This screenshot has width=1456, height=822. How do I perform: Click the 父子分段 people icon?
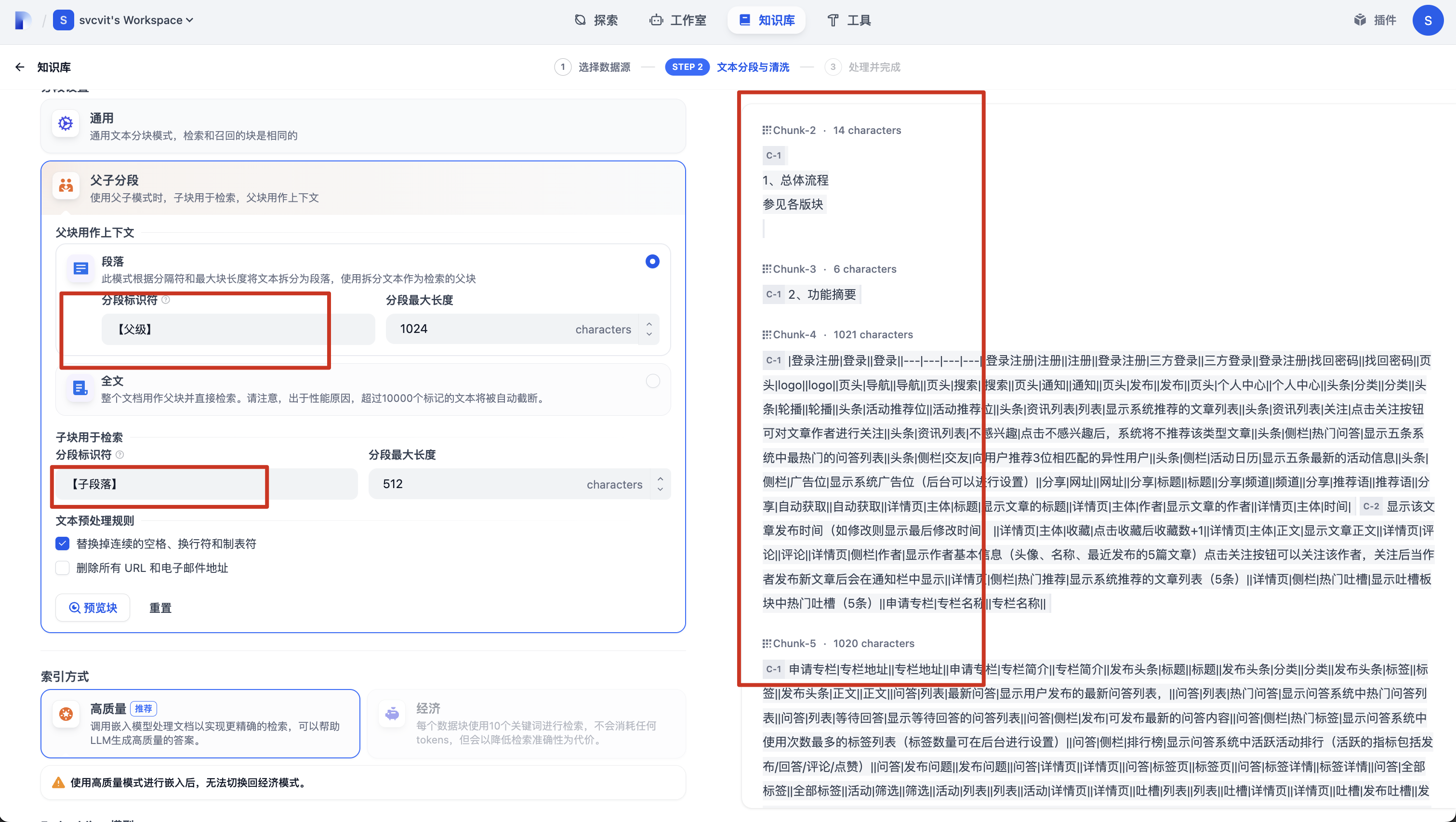pyautogui.click(x=66, y=186)
